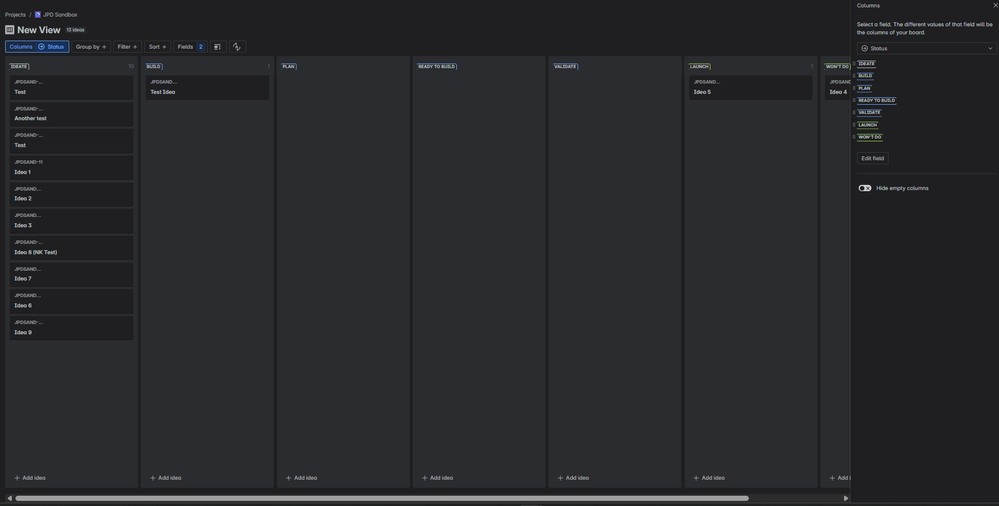Toggle Hide empty columns switch
The width and height of the screenshot is (999, 506).
(x=865, y=188)
